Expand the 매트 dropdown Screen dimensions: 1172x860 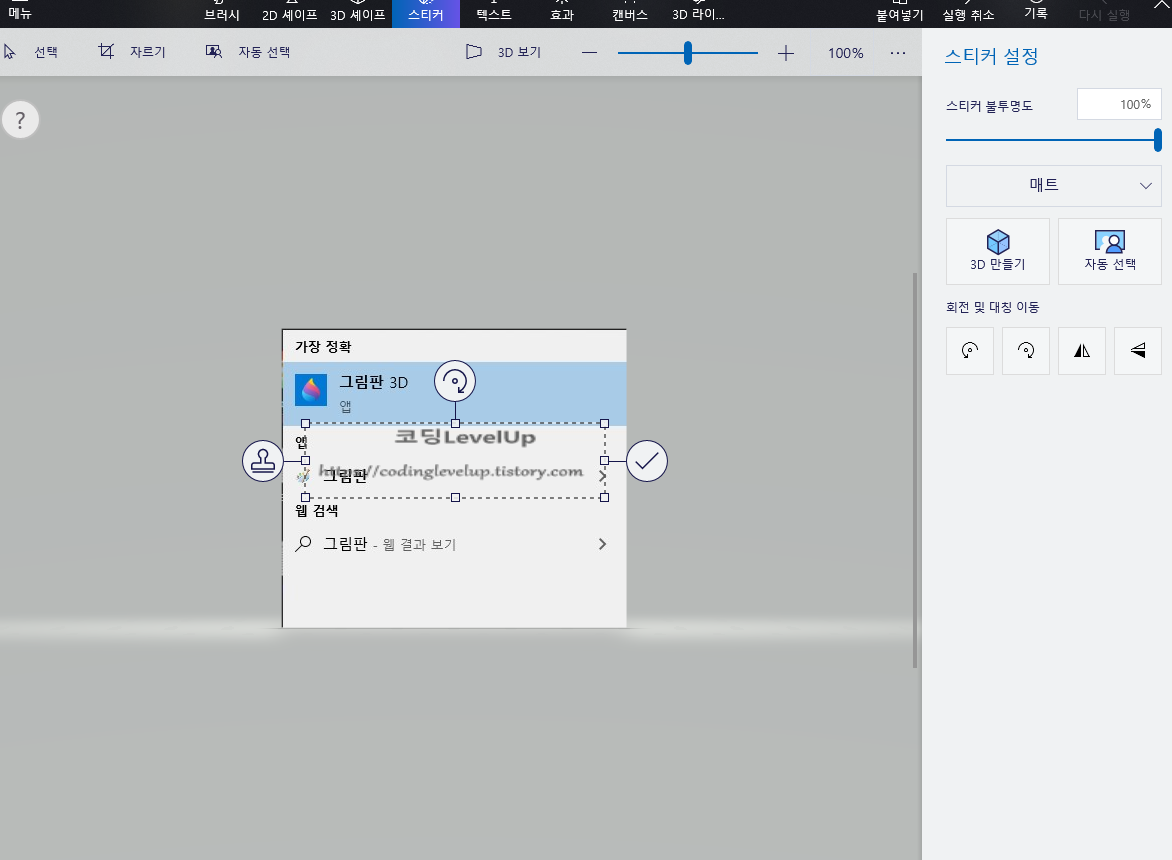[x=1053, y=185]
